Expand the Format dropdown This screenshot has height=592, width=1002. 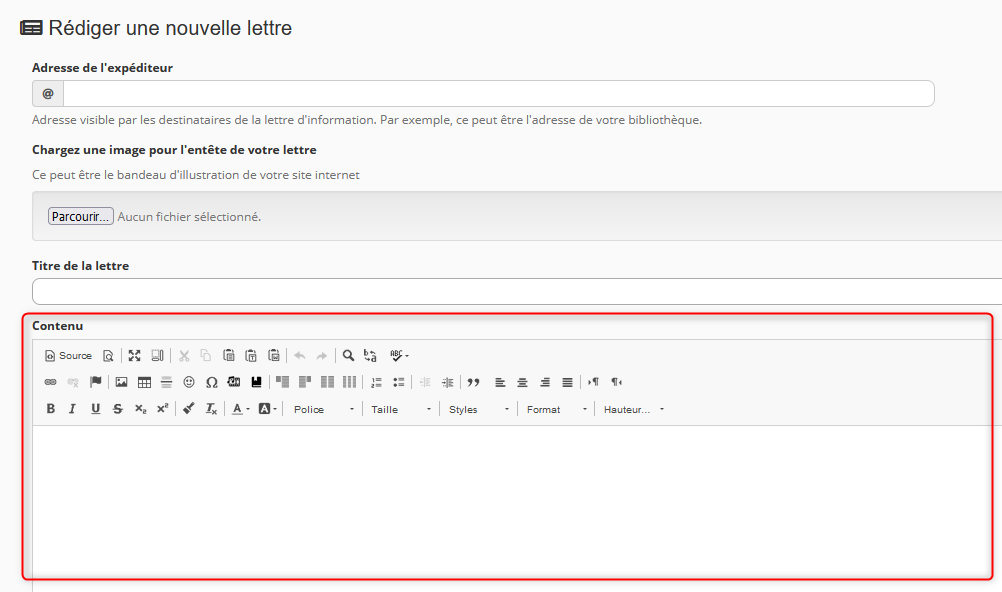556,409
